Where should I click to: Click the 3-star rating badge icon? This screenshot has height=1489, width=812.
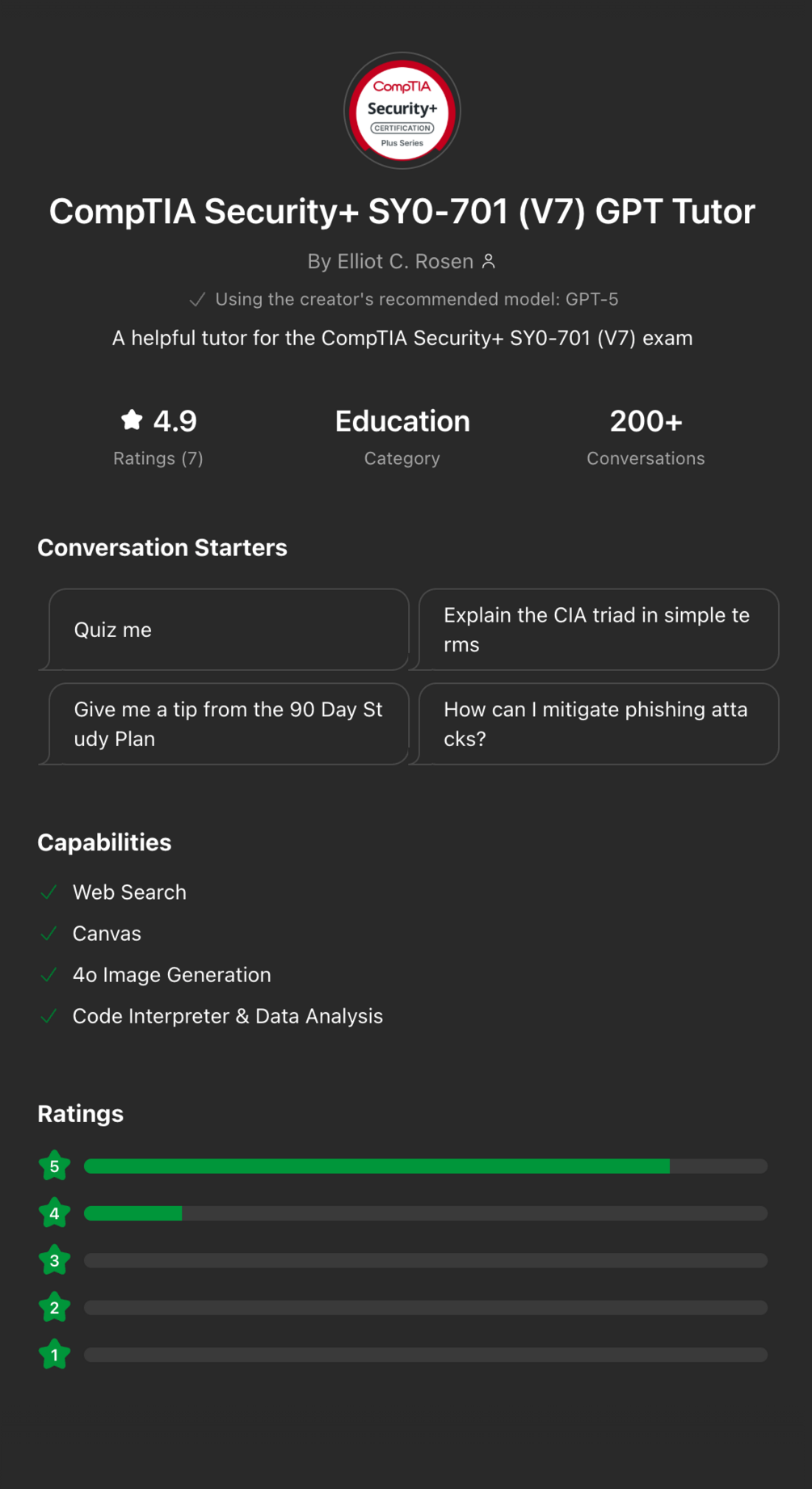(54, 1260)
